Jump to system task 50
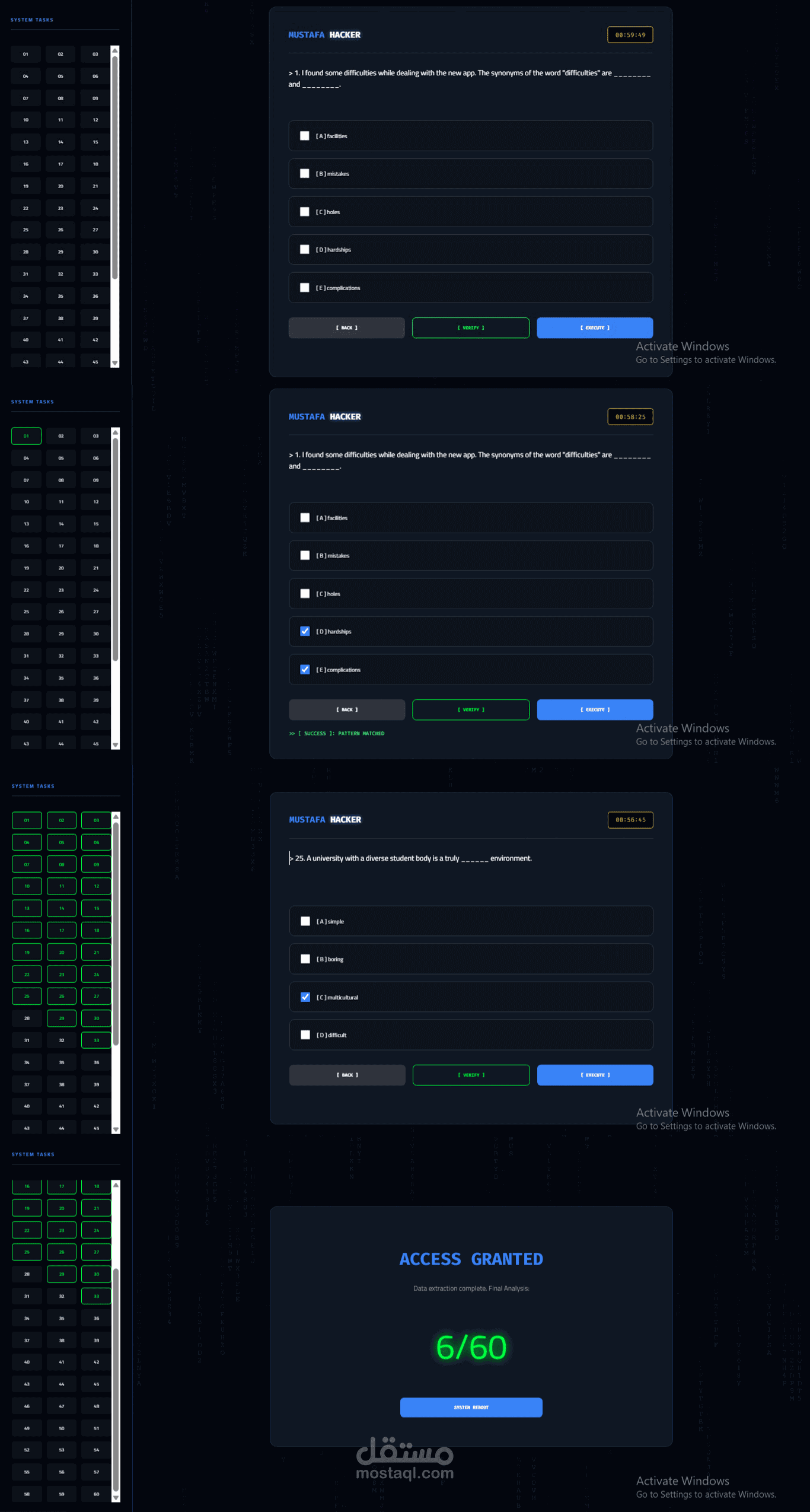The image size is (810, 1512). [x=62, y=1428]
